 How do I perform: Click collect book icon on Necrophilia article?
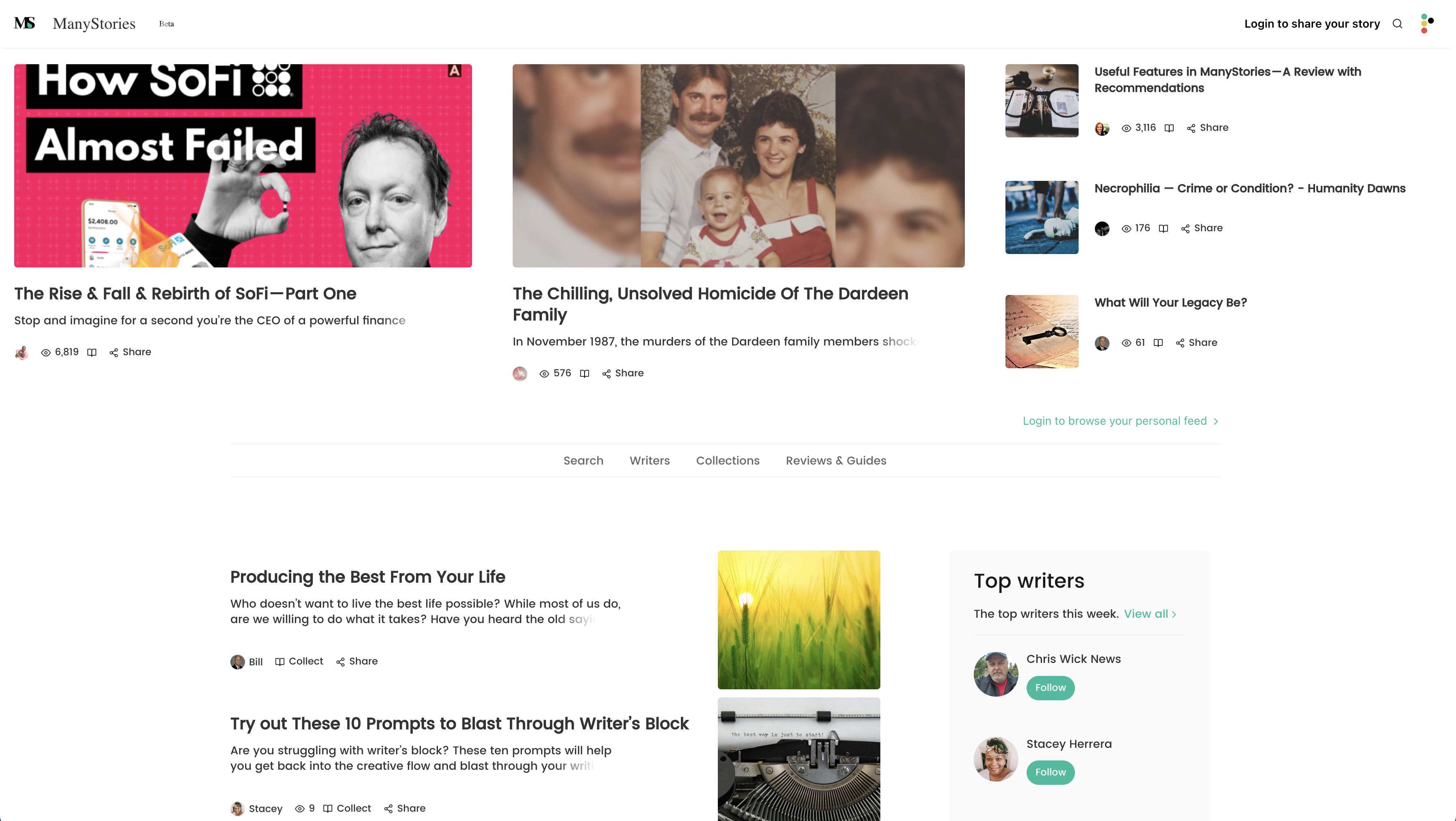pos(1163,228)
